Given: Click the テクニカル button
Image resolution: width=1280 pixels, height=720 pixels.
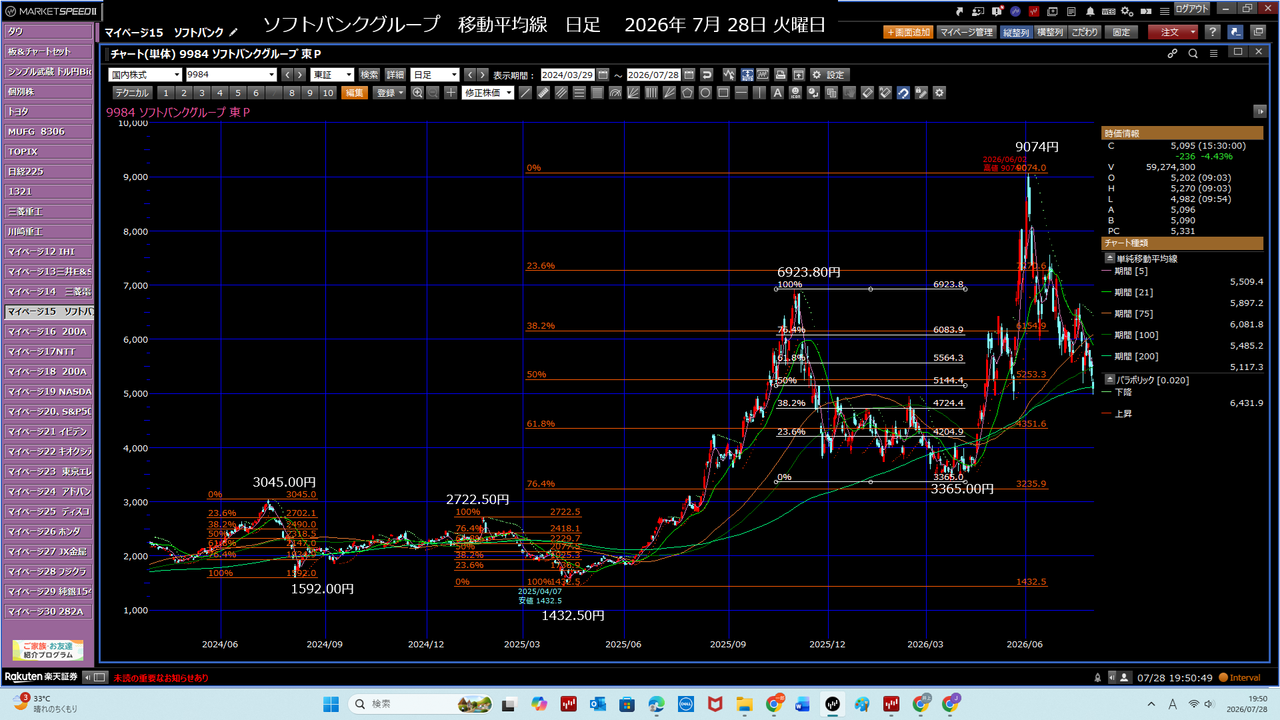Looking at the screenshot, I should [132, 93].
